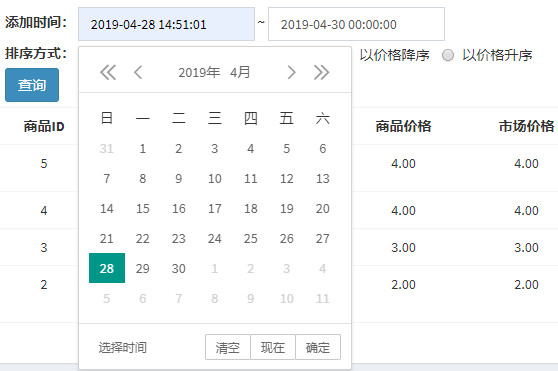Image resolution: width=558 pixels, height=371 pixels.
Task: Pick date 14 in the calendar
Action: tap(107, 208)
